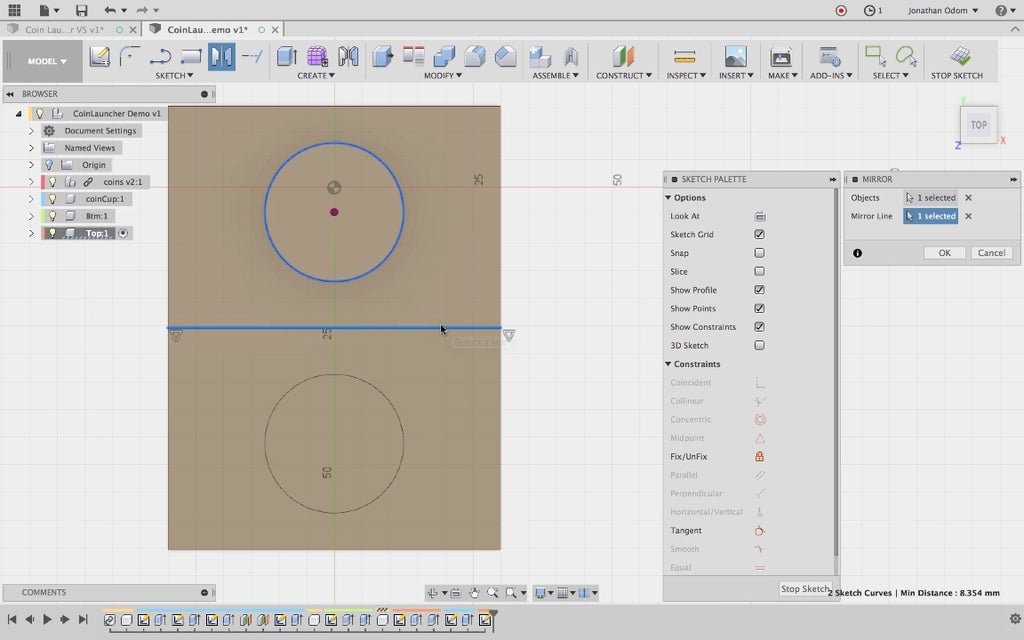Select the Mirror tool in the Sketch toolbar
Image resolution: width=1024 pixels, height=640 pixels.
tap(221, 56)
